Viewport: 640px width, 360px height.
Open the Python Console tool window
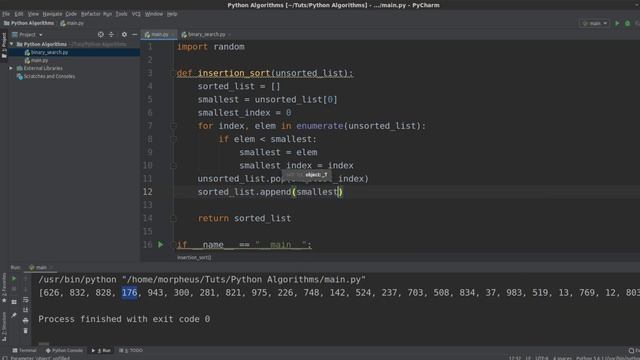(64, 350)
